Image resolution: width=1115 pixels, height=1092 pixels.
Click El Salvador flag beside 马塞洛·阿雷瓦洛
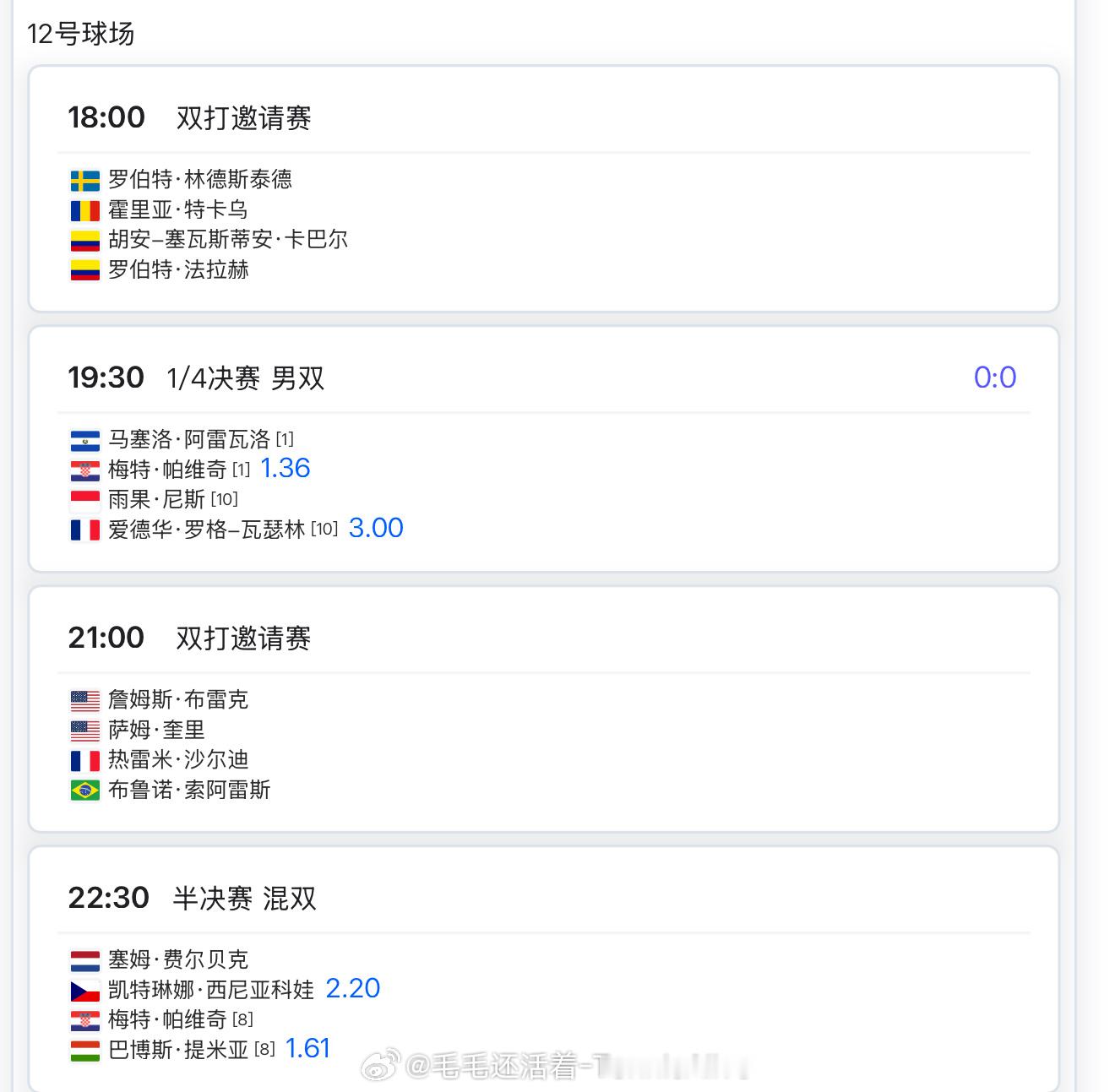84,440
